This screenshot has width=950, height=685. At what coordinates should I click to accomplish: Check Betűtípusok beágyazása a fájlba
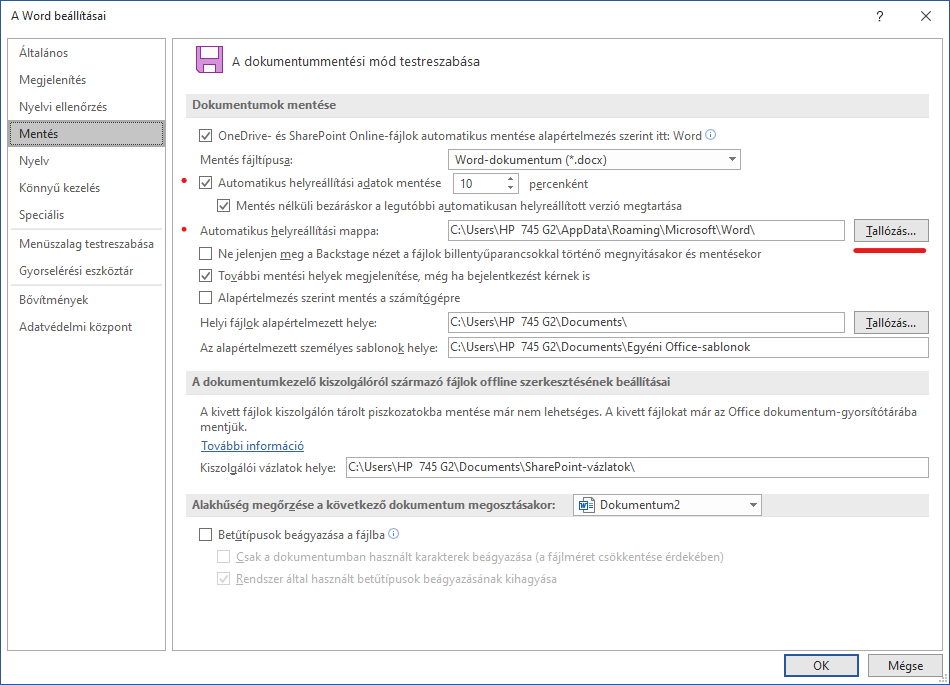click(205, 534)
